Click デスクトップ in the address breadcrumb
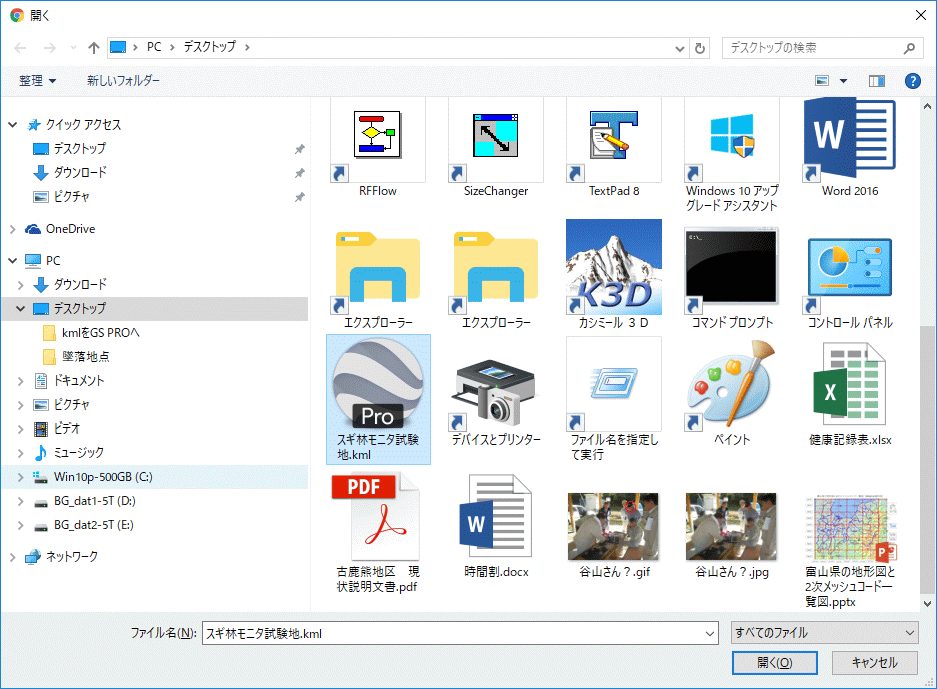The height and width of the screenshot is (689, 937). (x=210, y=47)
